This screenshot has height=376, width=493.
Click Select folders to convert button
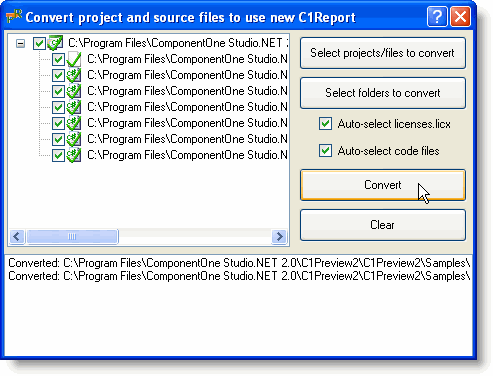click(x=383, y=93)
